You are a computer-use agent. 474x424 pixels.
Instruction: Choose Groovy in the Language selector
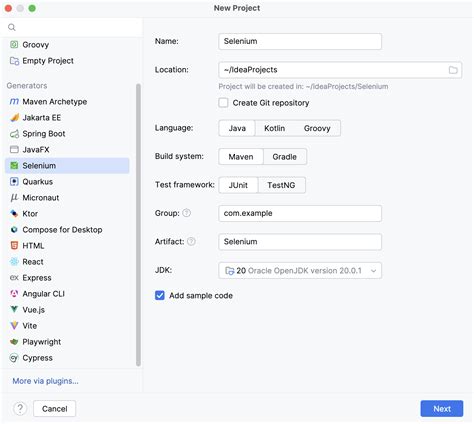tap(317, 128)
